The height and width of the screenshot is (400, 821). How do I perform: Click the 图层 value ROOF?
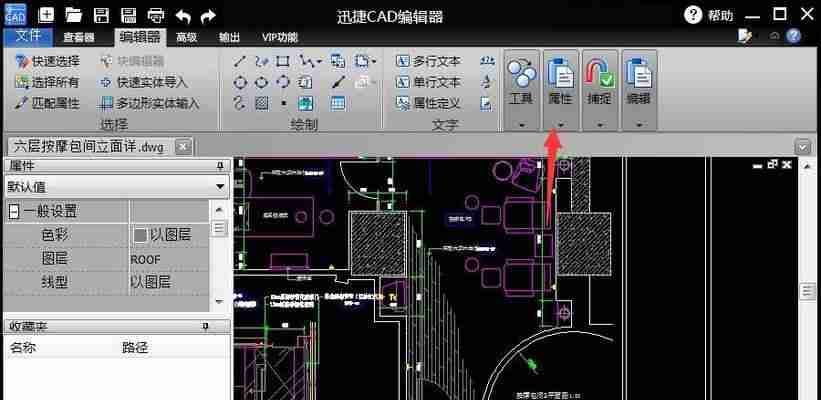tap(146, 260)
